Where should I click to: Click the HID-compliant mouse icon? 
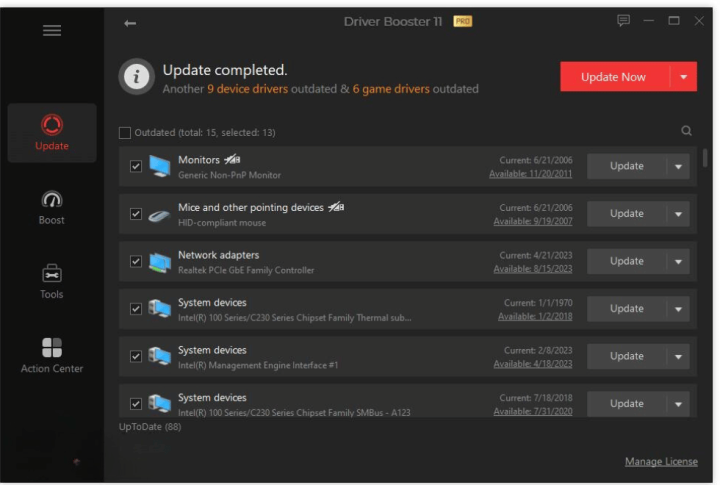pyautogui.click(x=159, y=214)
